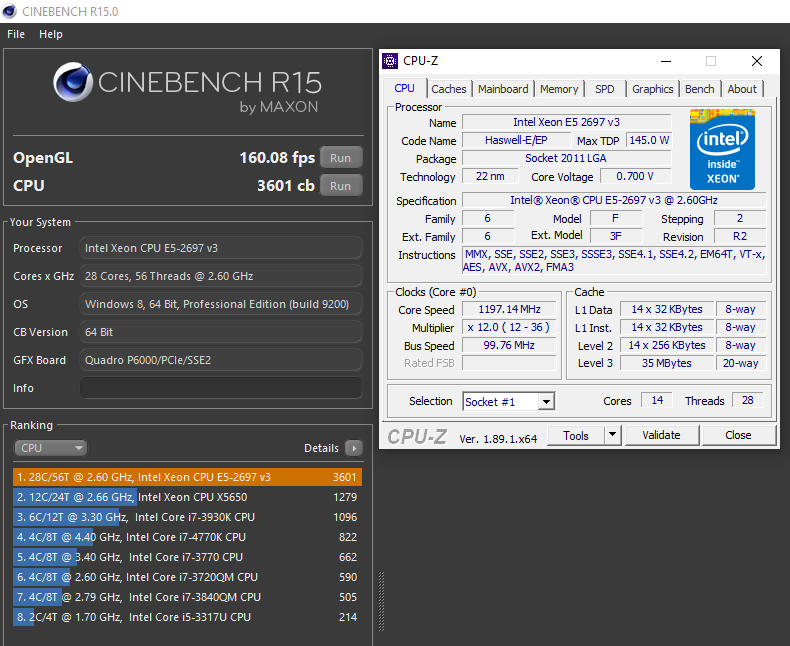Click the OpenGL score 160.08 fps
Viewport: 790px width, 646px height.
click(277, 158)
